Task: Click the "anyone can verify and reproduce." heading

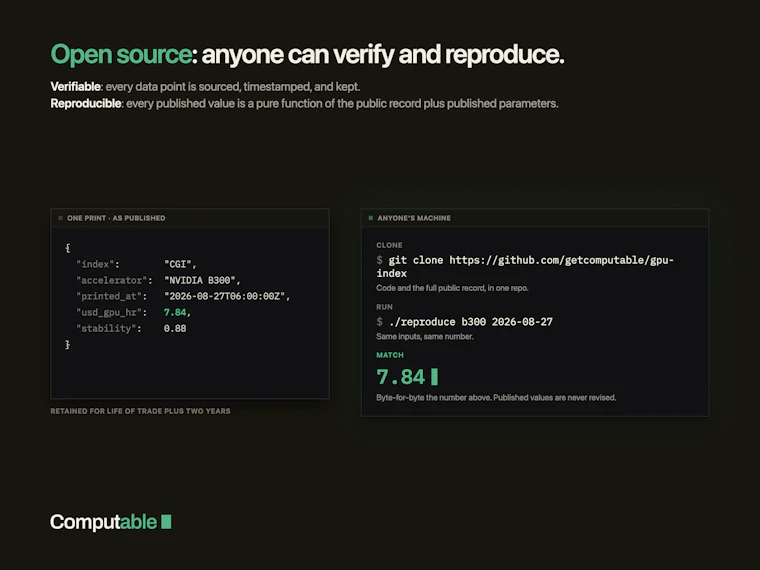Action: (x=383, y=54)
